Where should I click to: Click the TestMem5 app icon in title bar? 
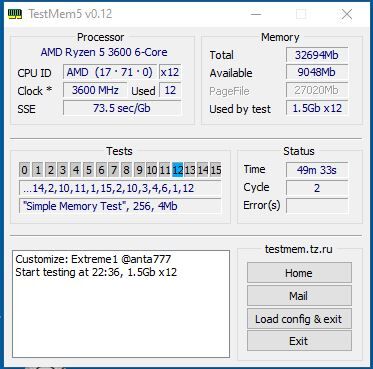pos(15,14)
